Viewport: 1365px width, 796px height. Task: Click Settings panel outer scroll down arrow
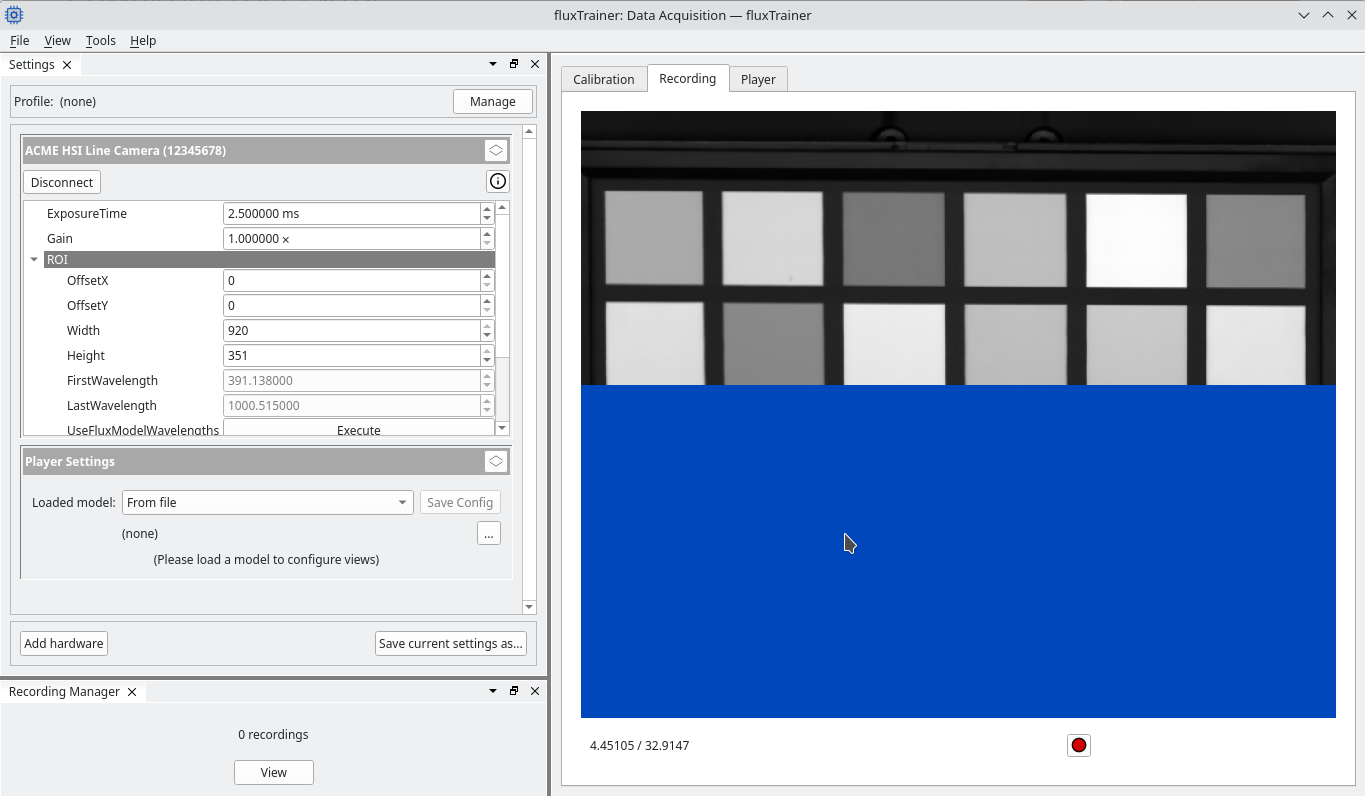click(529, 607)
